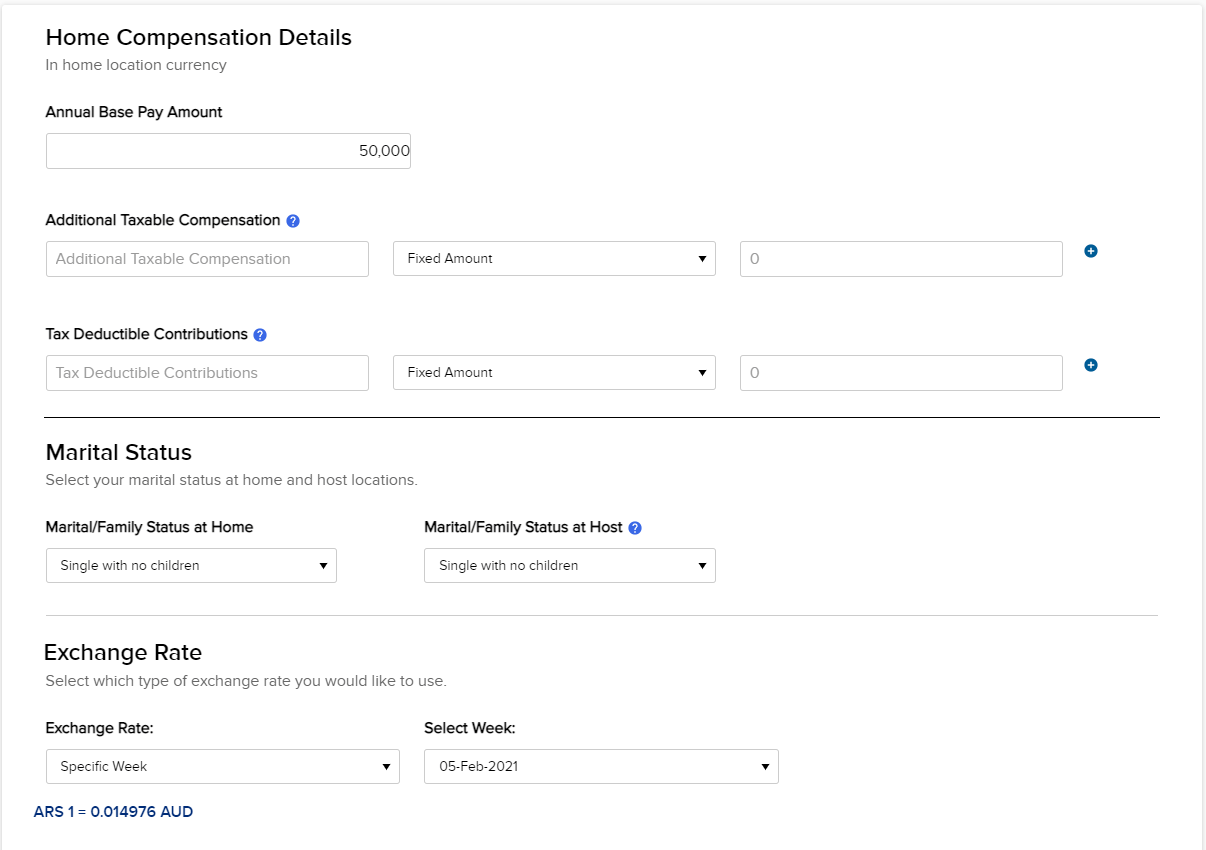Open the Fixed Amount dropdown for deductible contributions
1206x850 pixels.
pyautogui.click(x=554, y=372)
